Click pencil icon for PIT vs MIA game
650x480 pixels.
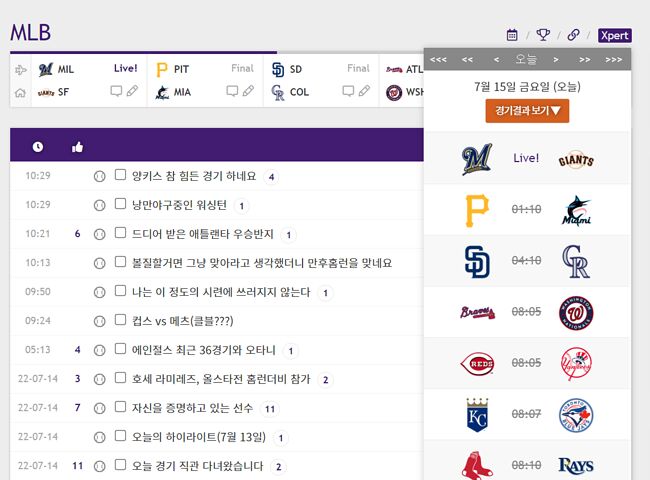point(248,91)
